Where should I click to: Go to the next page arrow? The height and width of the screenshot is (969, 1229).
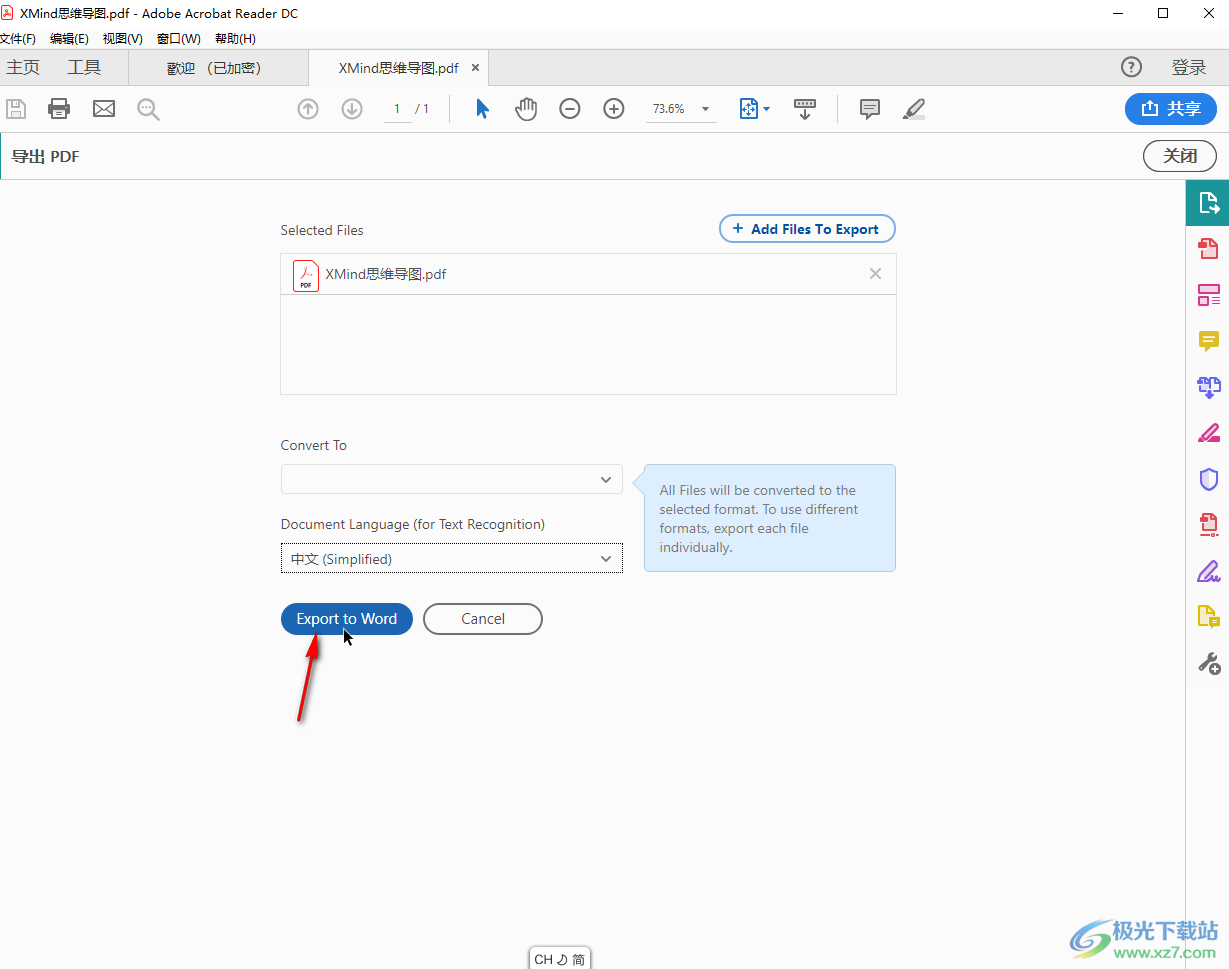point(352,109)
